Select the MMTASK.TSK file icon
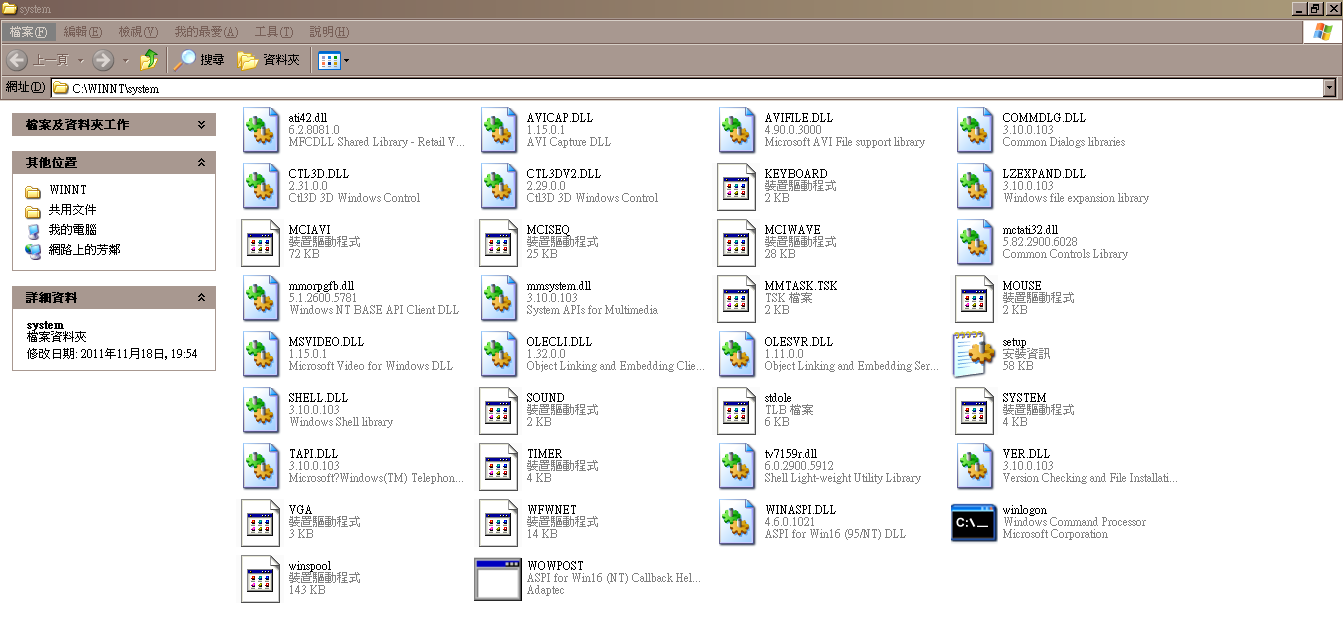Image resolution: width=1343 pixels, height=638 pixels. pyautogui.click(x=737, y=298)
